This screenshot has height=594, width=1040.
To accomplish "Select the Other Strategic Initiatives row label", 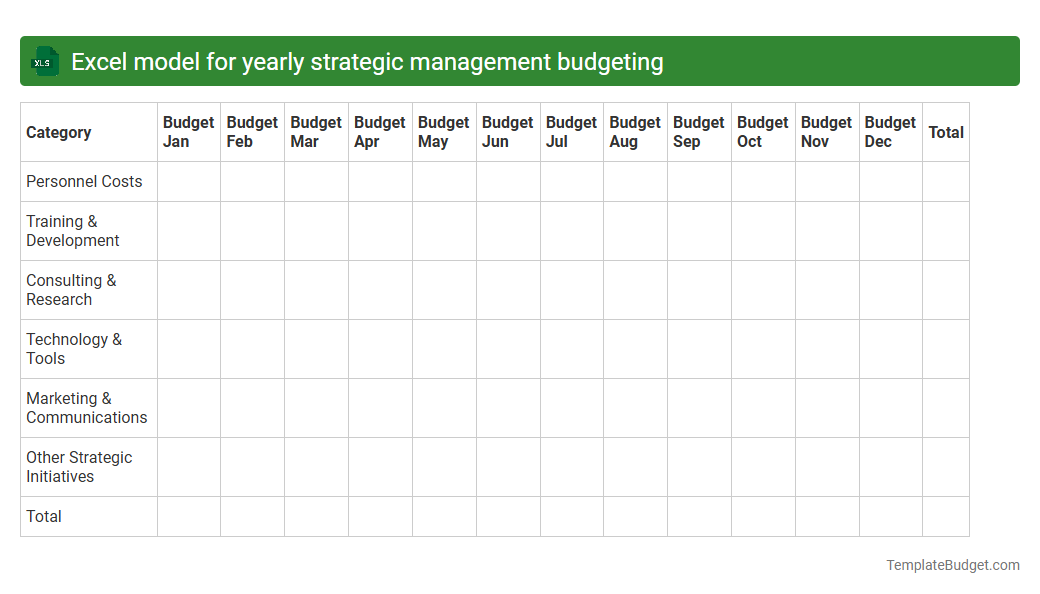I will [79, 467].
